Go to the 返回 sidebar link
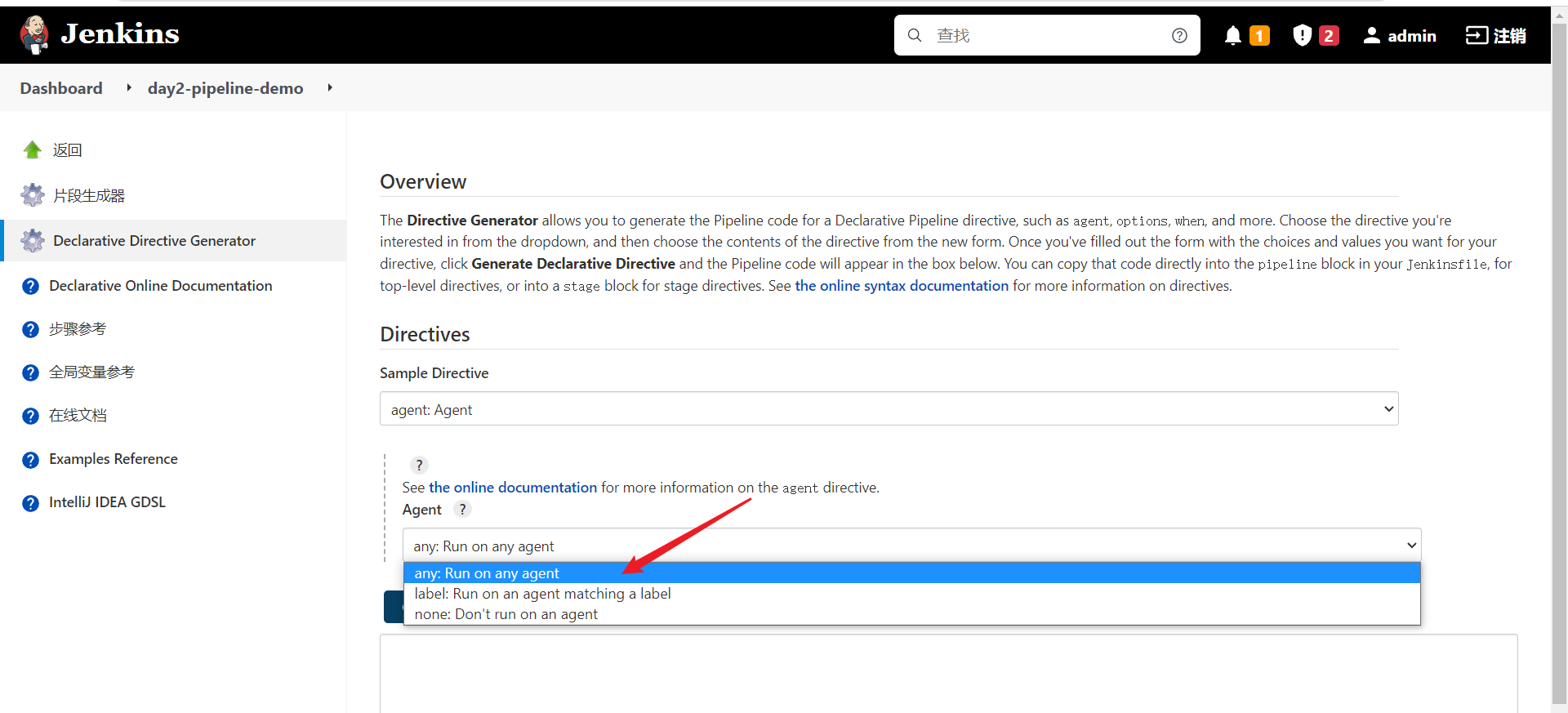The image size is (1568, 713). (x=67, y=150)
